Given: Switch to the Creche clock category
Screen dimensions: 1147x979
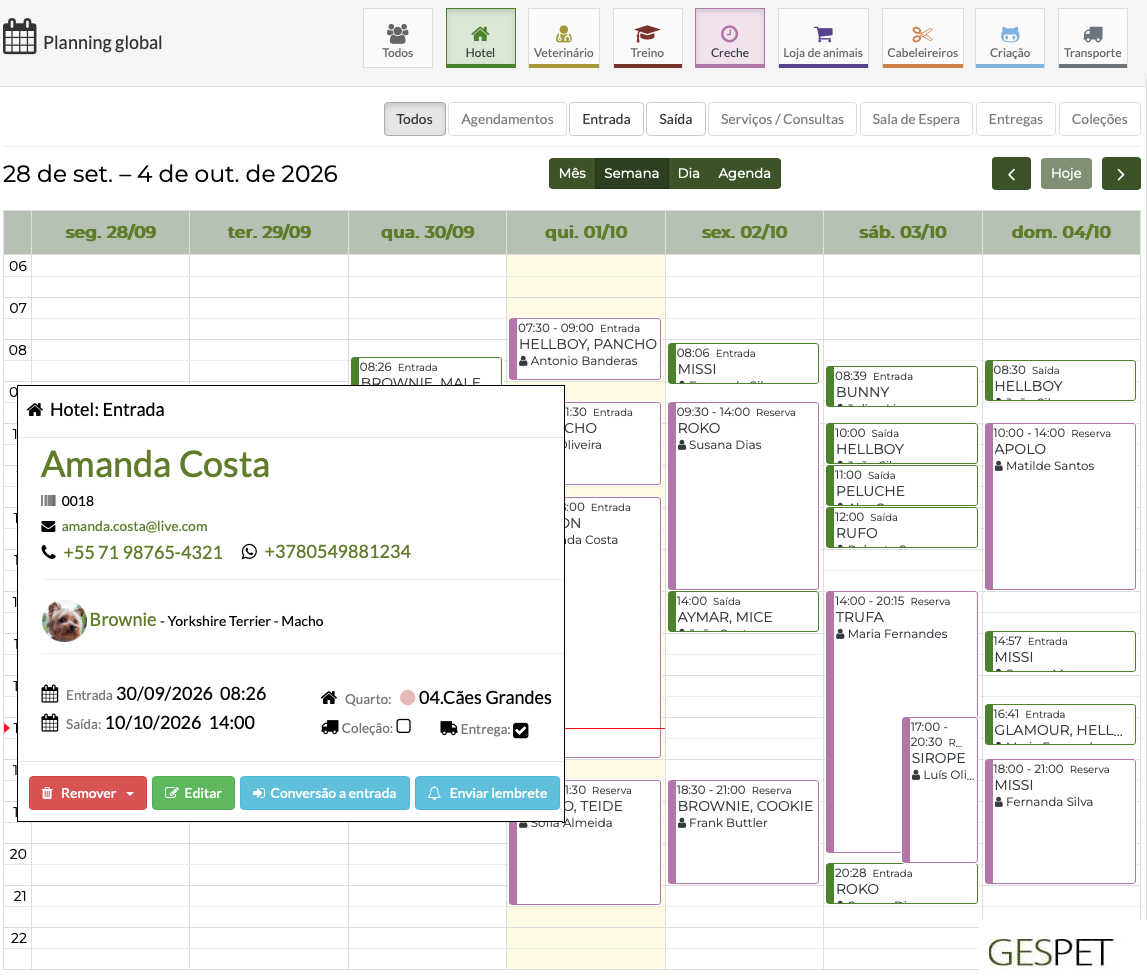Looking at the screenshot, I should click(x=730, y=38).
